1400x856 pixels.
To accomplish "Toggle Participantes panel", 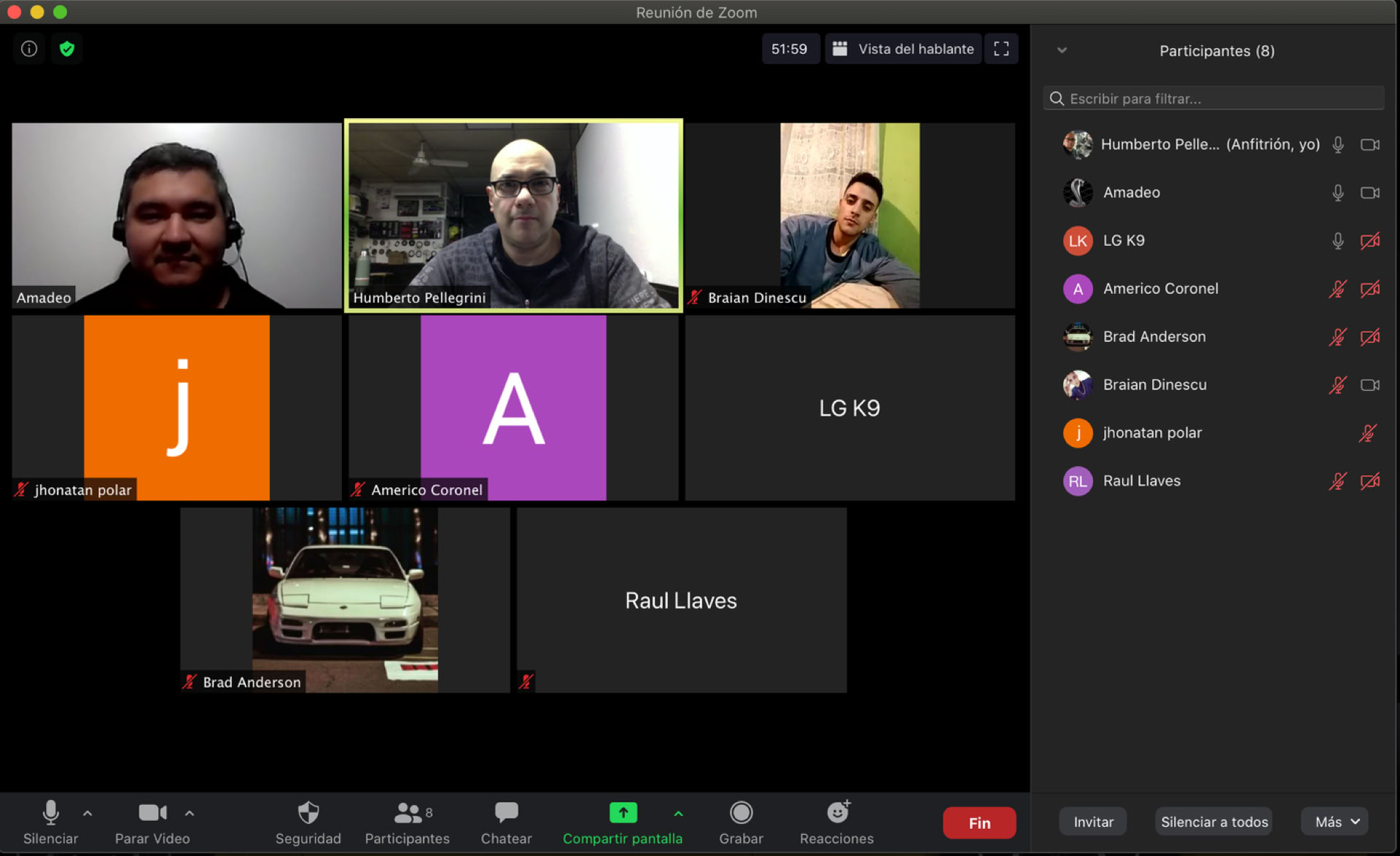I will click(407, 822).
